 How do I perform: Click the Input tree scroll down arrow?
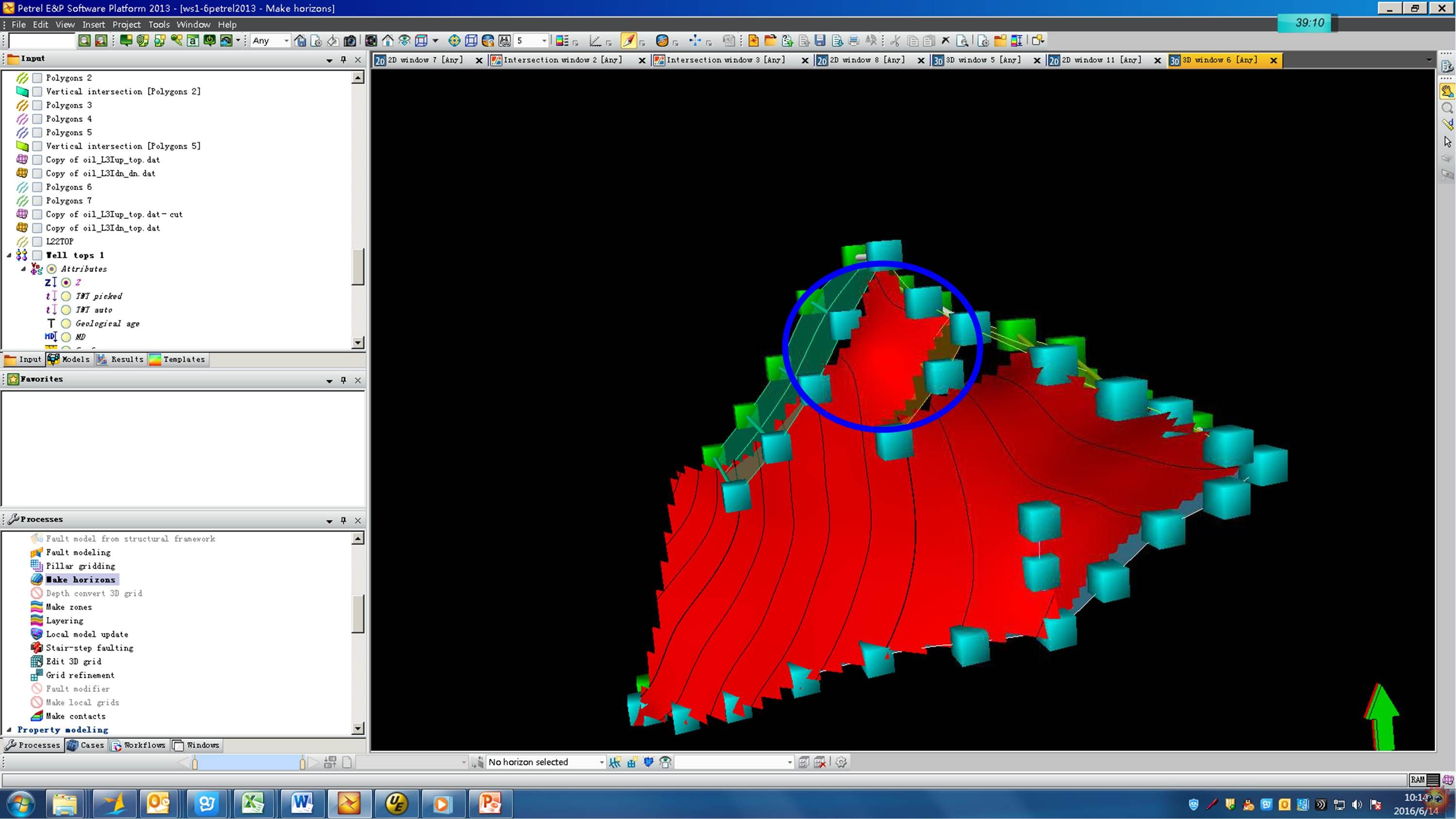358,342
